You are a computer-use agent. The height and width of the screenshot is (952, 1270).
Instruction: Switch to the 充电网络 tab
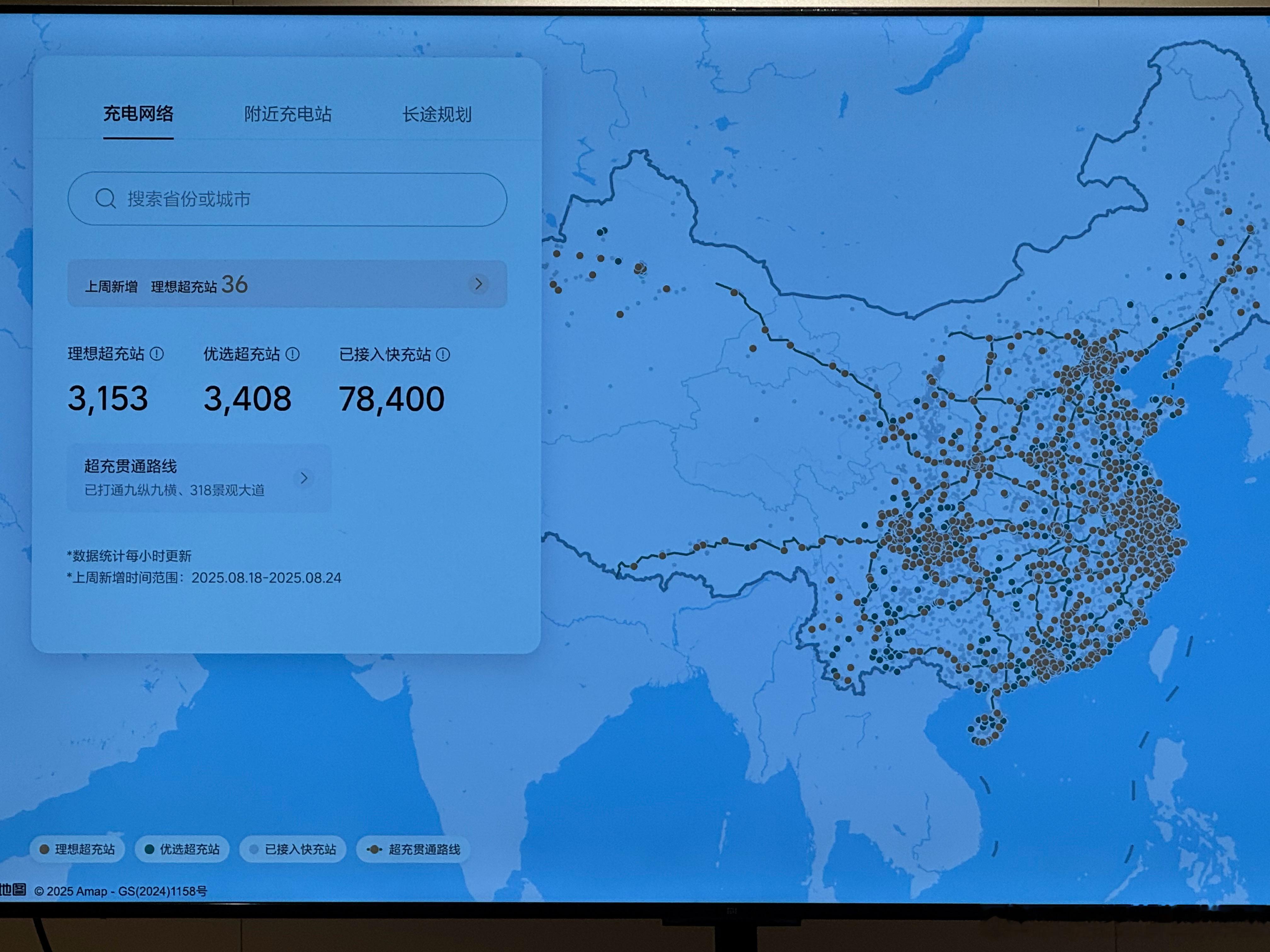(138, 114)
